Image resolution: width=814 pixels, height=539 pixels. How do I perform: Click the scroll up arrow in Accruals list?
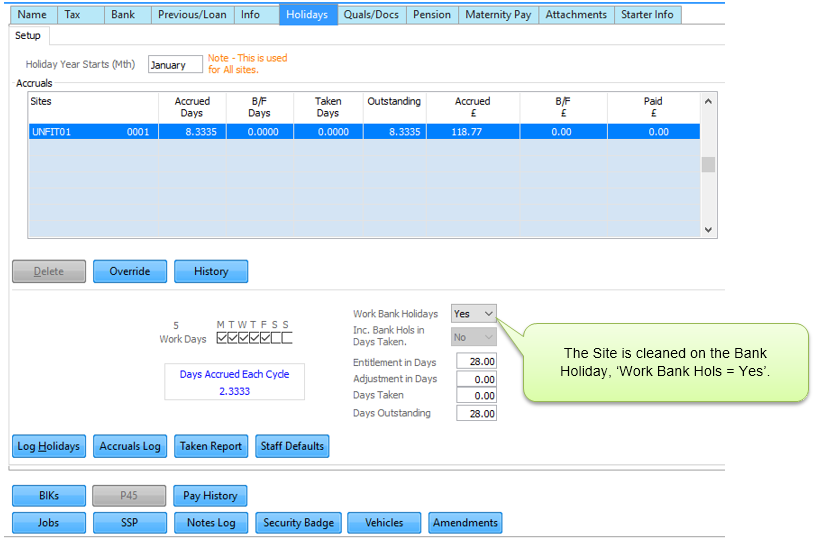pos(708,101)
